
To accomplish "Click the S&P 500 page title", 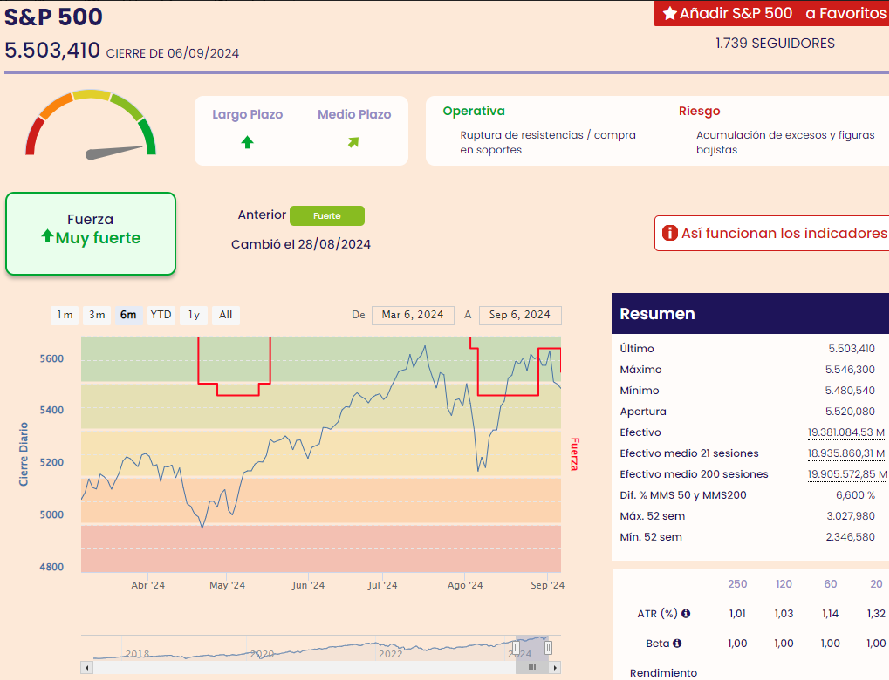I will pos(53,16).
